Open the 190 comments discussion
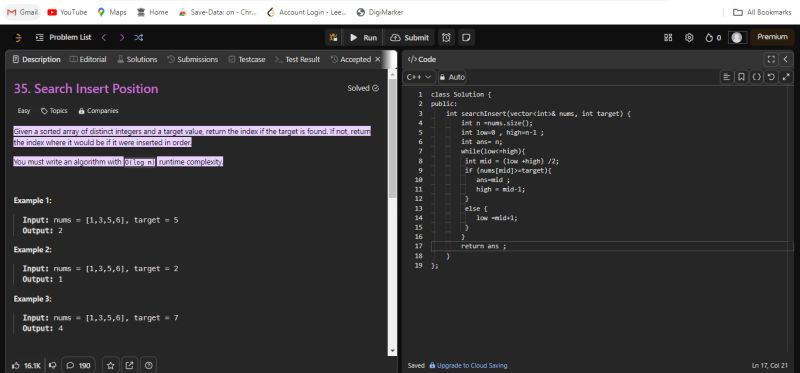This screenshot has width=800, height=373. click(x=78, y=365)
